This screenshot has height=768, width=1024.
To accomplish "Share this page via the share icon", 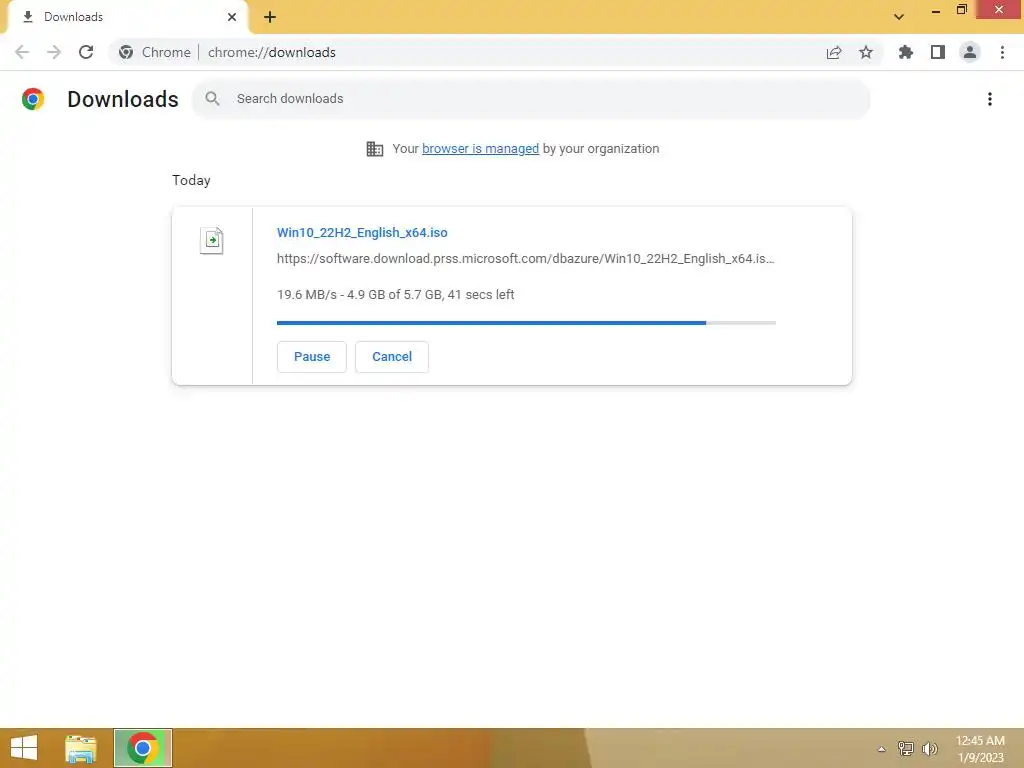I will point(833,52).
